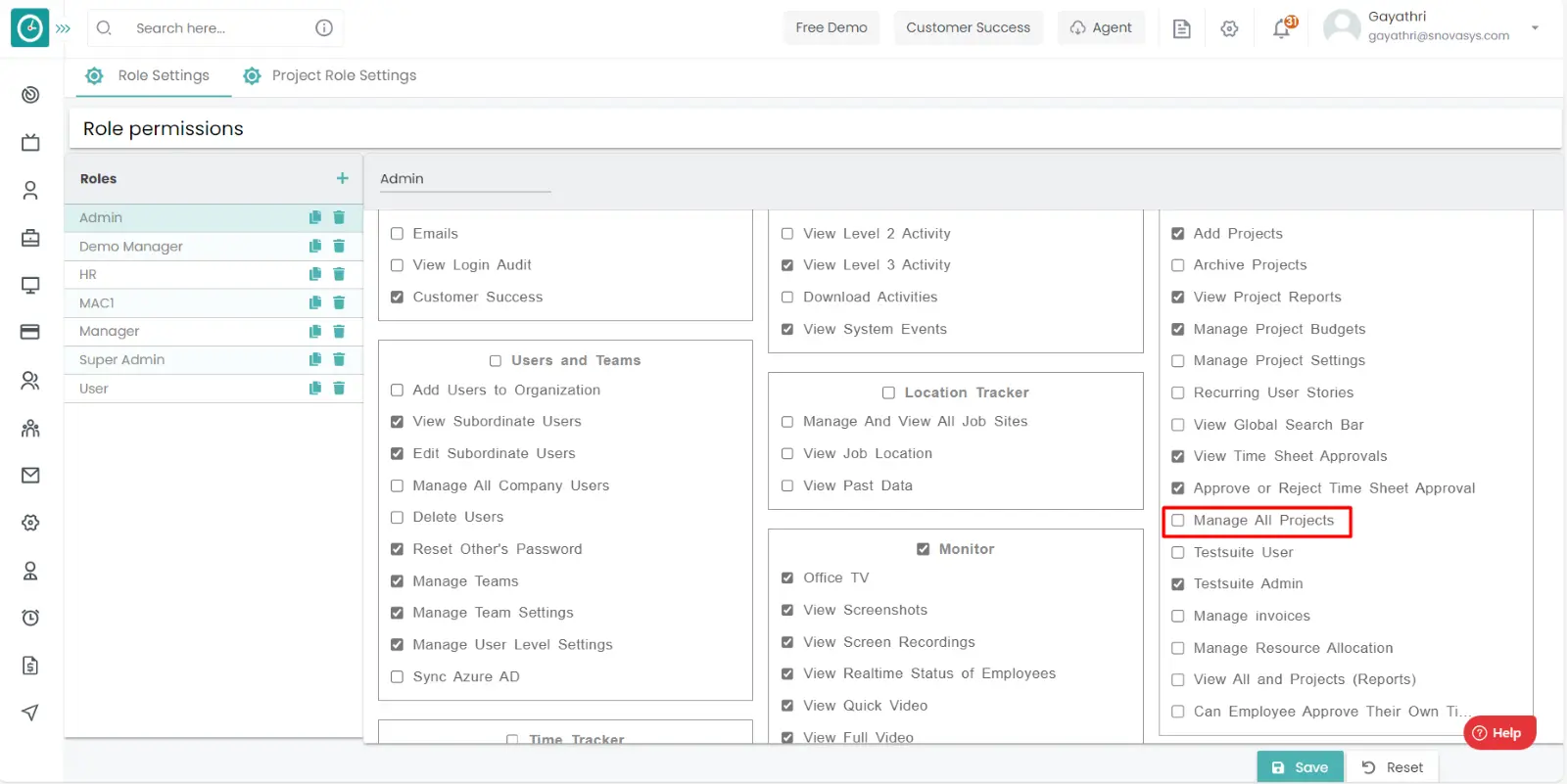Enable the Manage All Projects checkbox
Viewport: 1567px width, 784px height.
(x=1178, y=521)
